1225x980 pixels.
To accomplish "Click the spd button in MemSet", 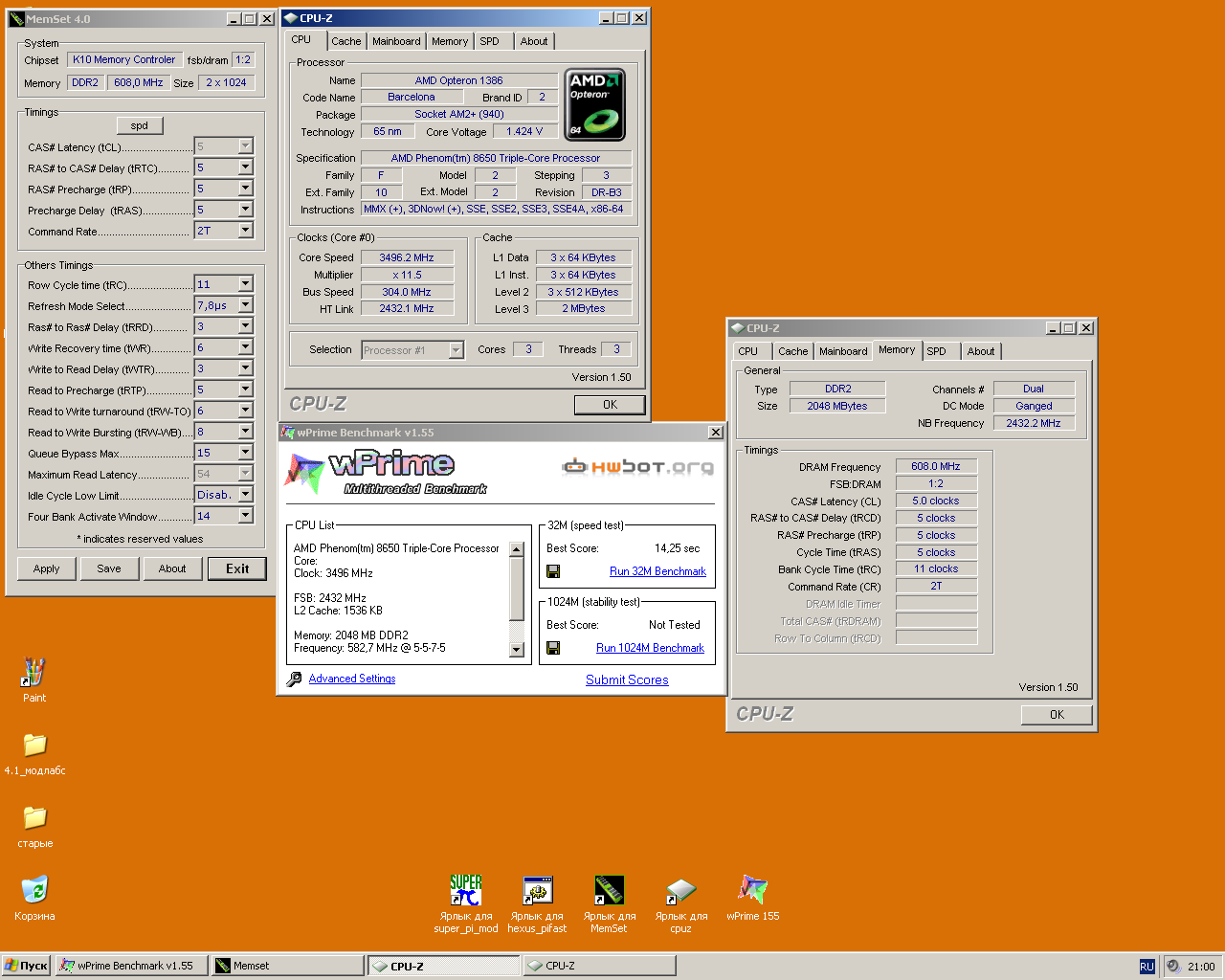I will pyautogui.click(x=140, y=125).
